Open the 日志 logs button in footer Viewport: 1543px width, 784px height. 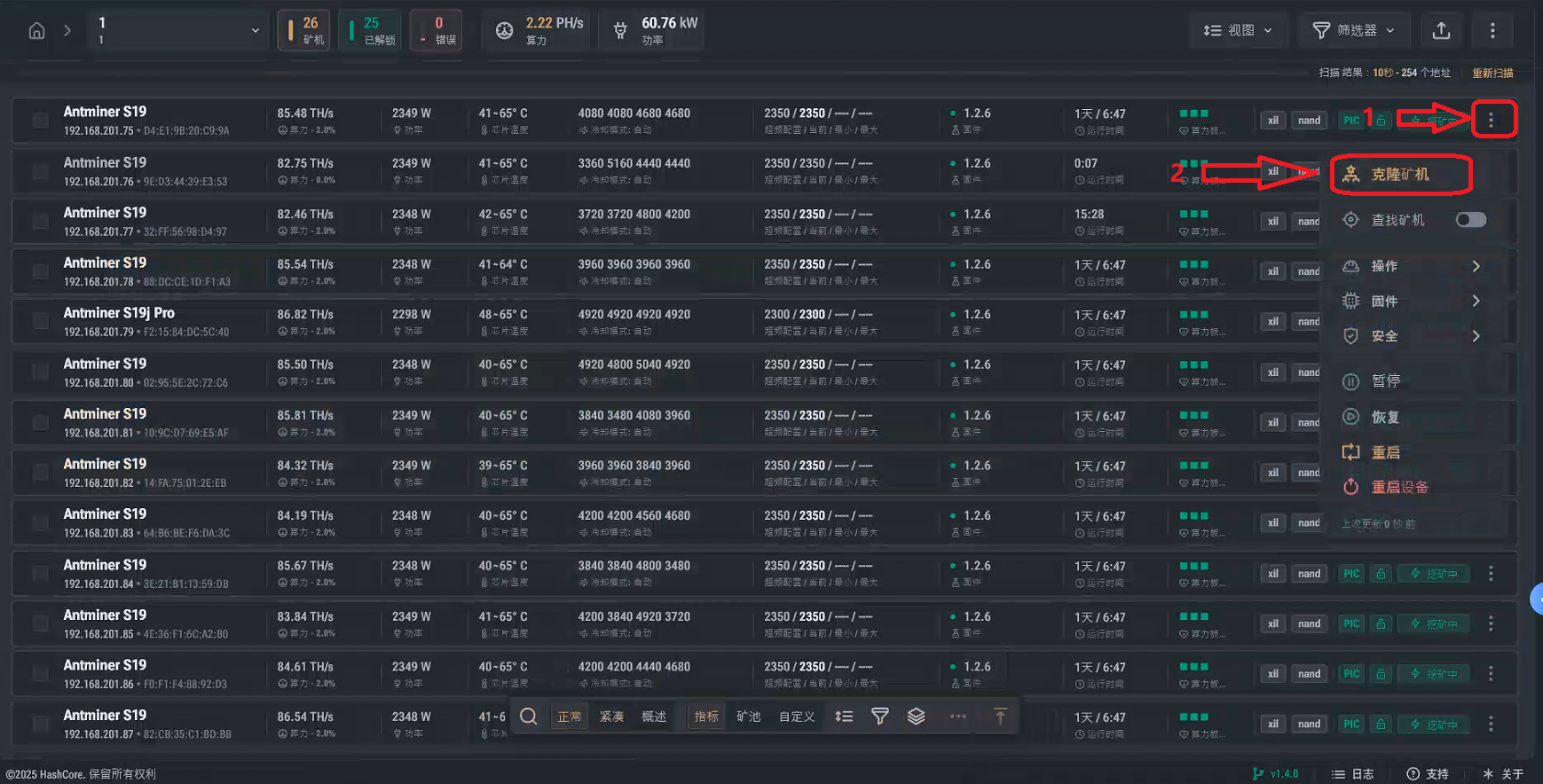click(1353, 774)
